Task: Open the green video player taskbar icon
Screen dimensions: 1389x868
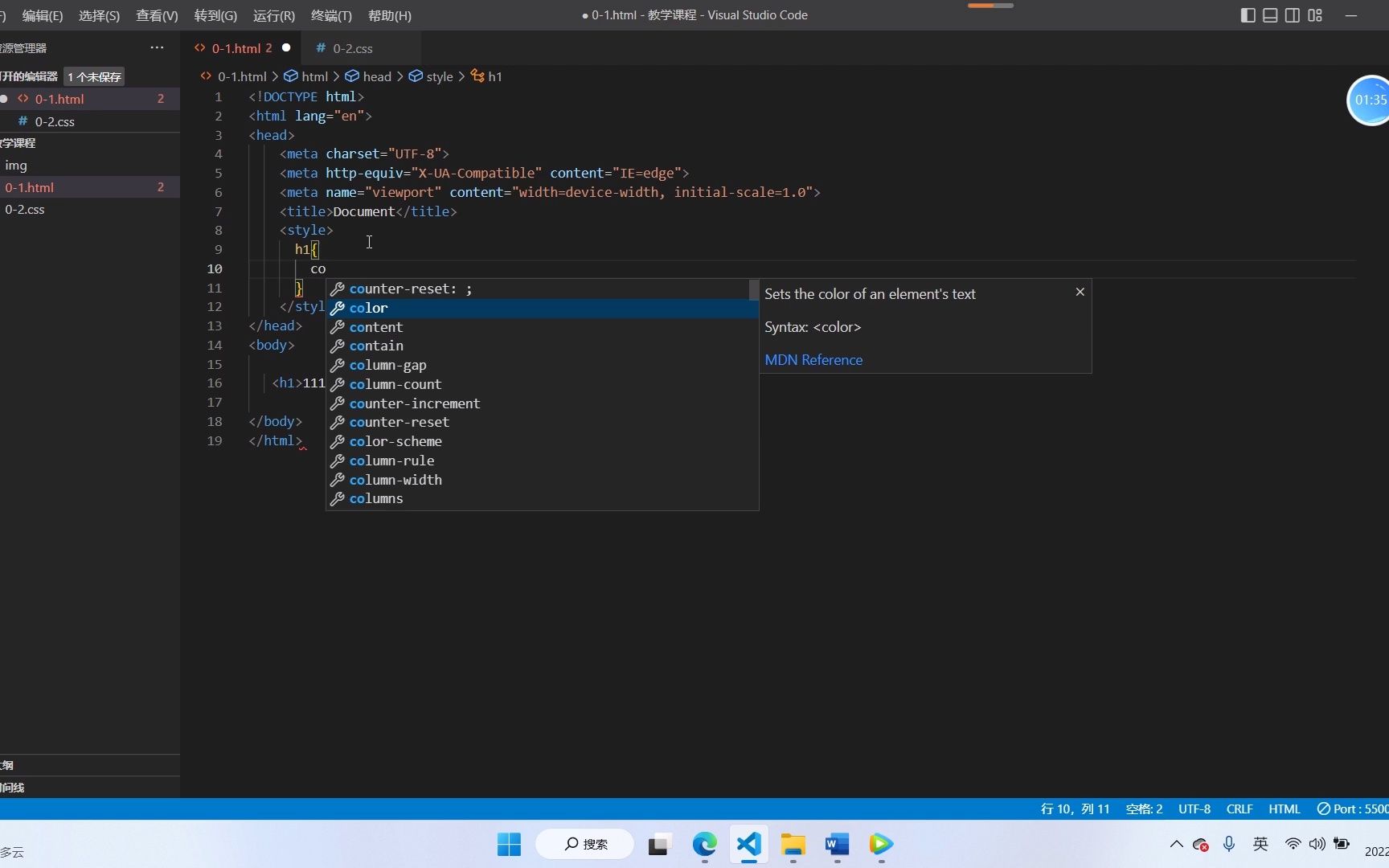Action: pos(881,845)
